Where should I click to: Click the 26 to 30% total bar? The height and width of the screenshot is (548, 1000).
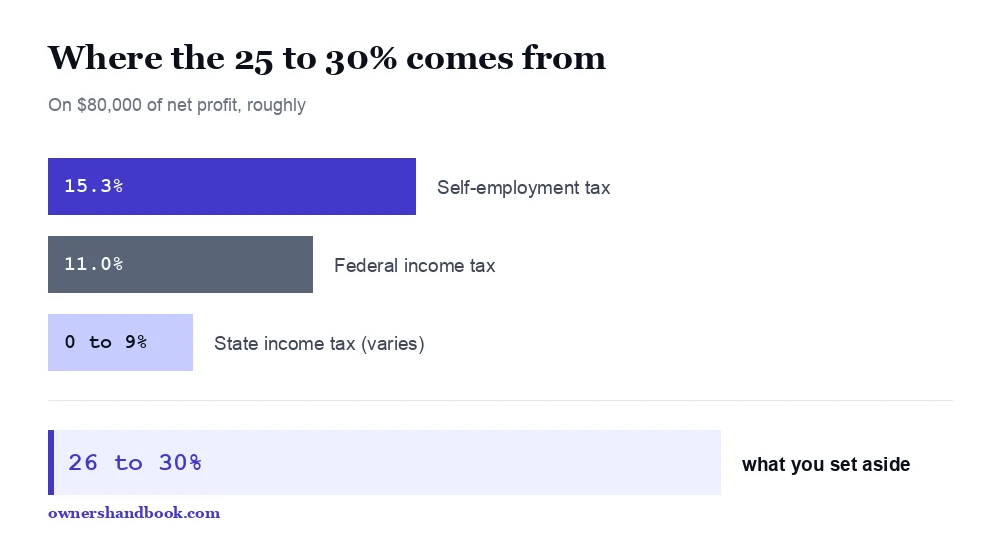pyautogui.click(x=385, y=463)
